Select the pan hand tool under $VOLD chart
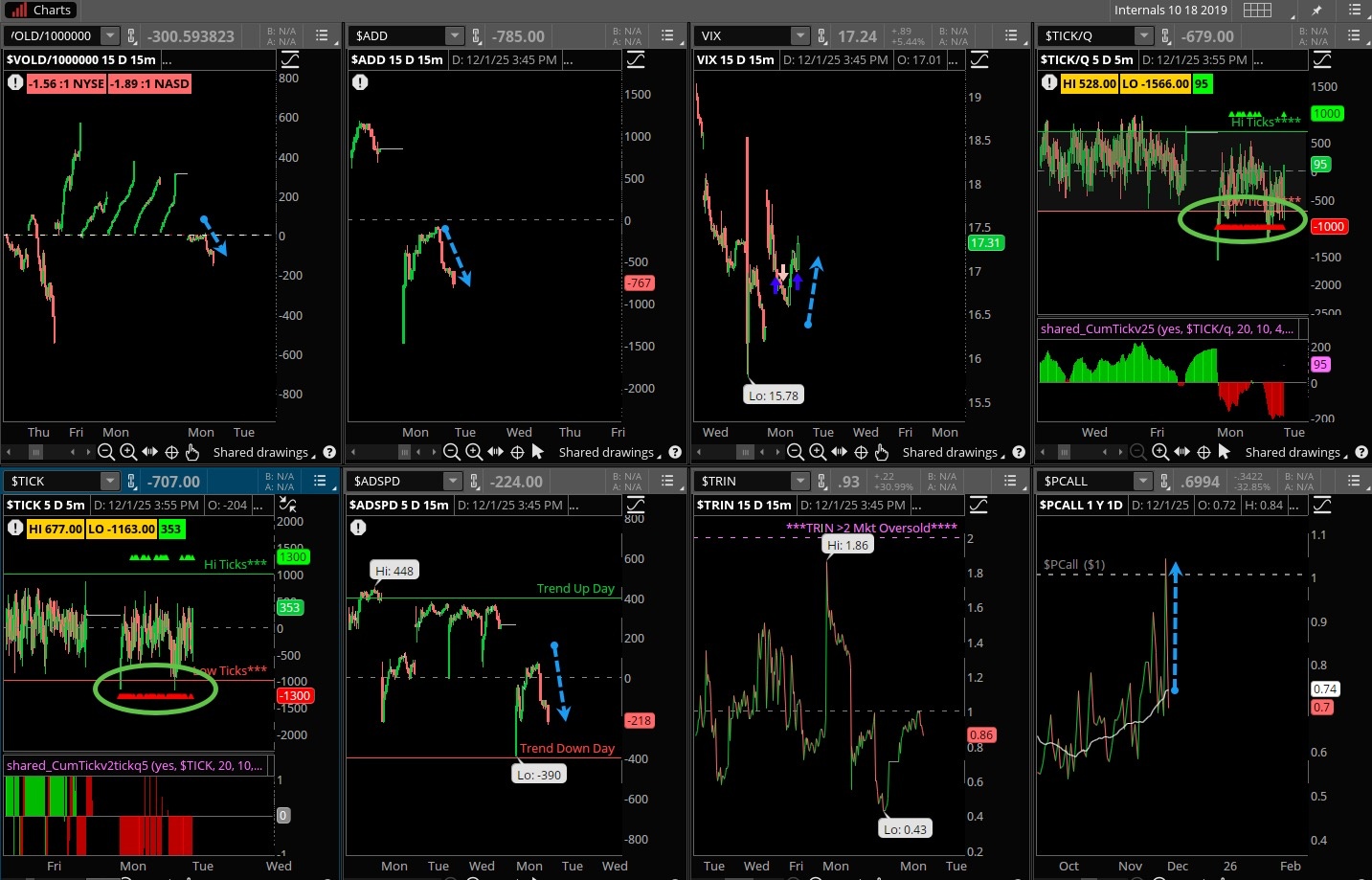The width and height of the screenshot is (1372, 880). [192, 452]
